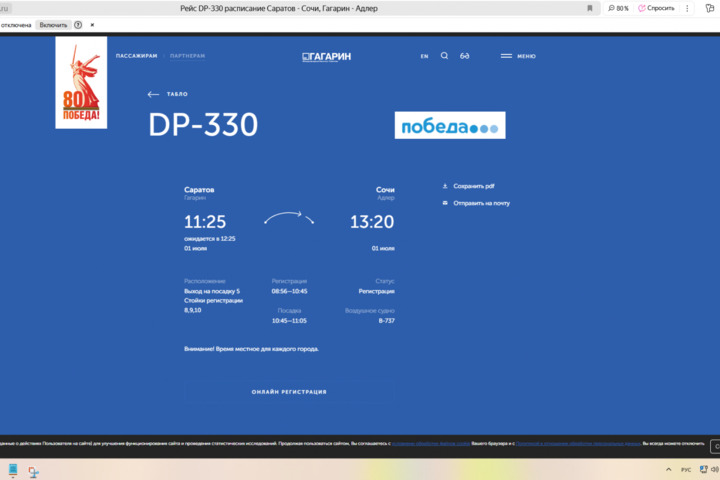Open the 80% zoom indicator
Viewport: 720px width, 480px height.
click(x=618, y=8)
